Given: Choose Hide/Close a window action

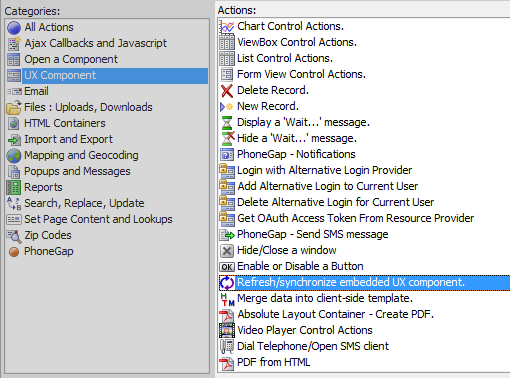Looking at the screenshot, I should tap(287, 250).
